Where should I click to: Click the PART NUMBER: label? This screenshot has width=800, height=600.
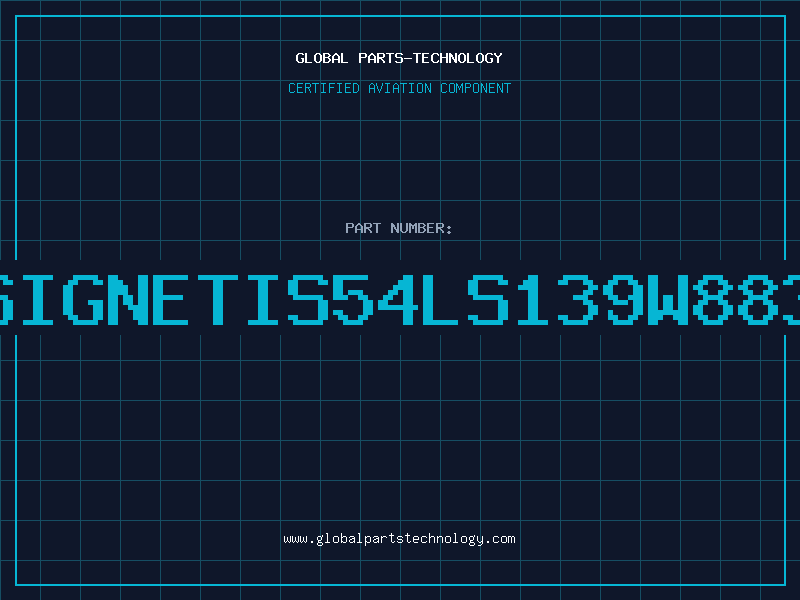click(399, 228)
